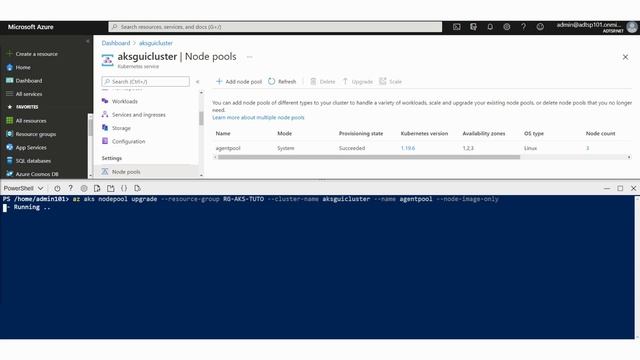Screen dimensions: 640x360
Task: Open the notifications bell
Action: click(490, 27)
